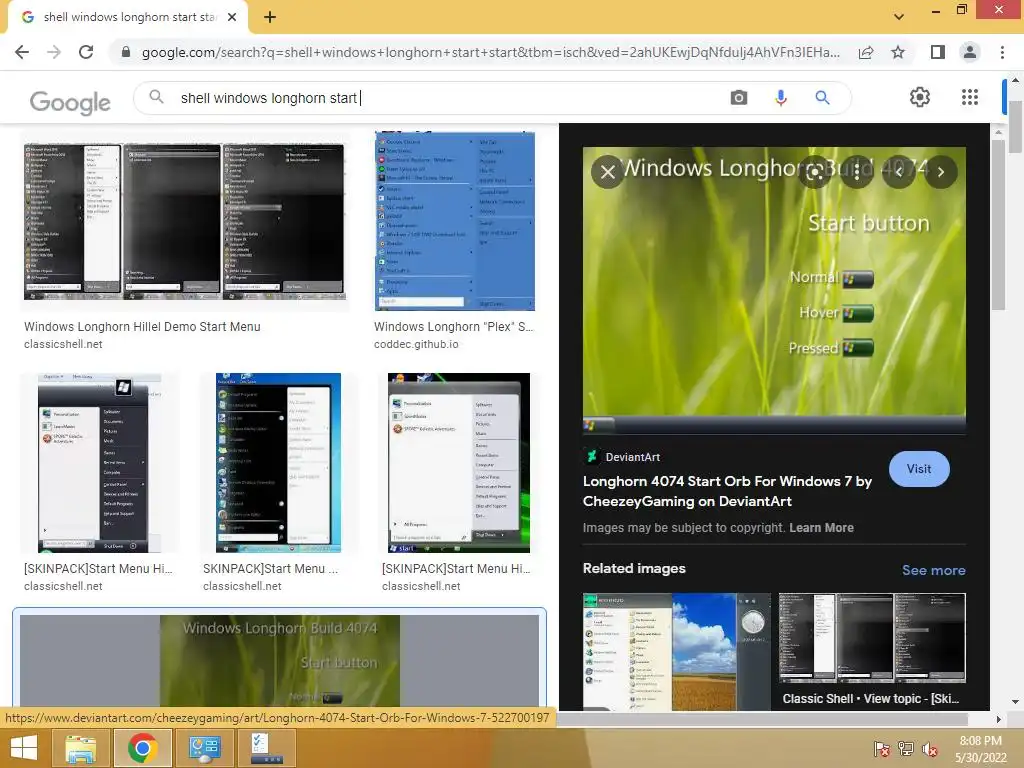Open Action Center flag tray icon

click(881, 750)
